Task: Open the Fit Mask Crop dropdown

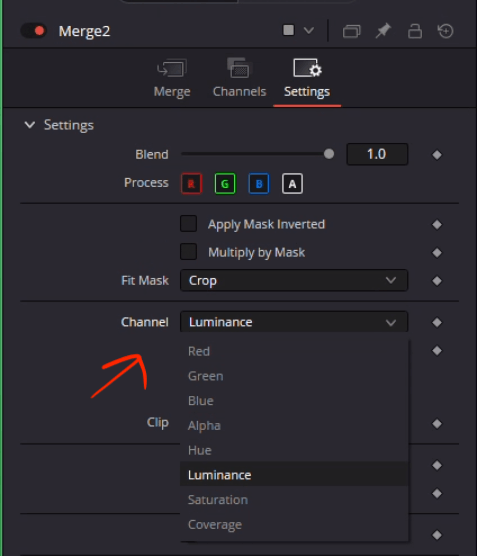Action: tap(294, 280)
